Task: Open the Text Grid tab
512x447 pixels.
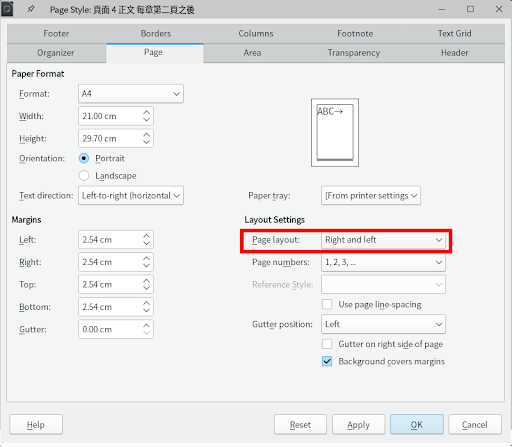Action: (455, 34)
